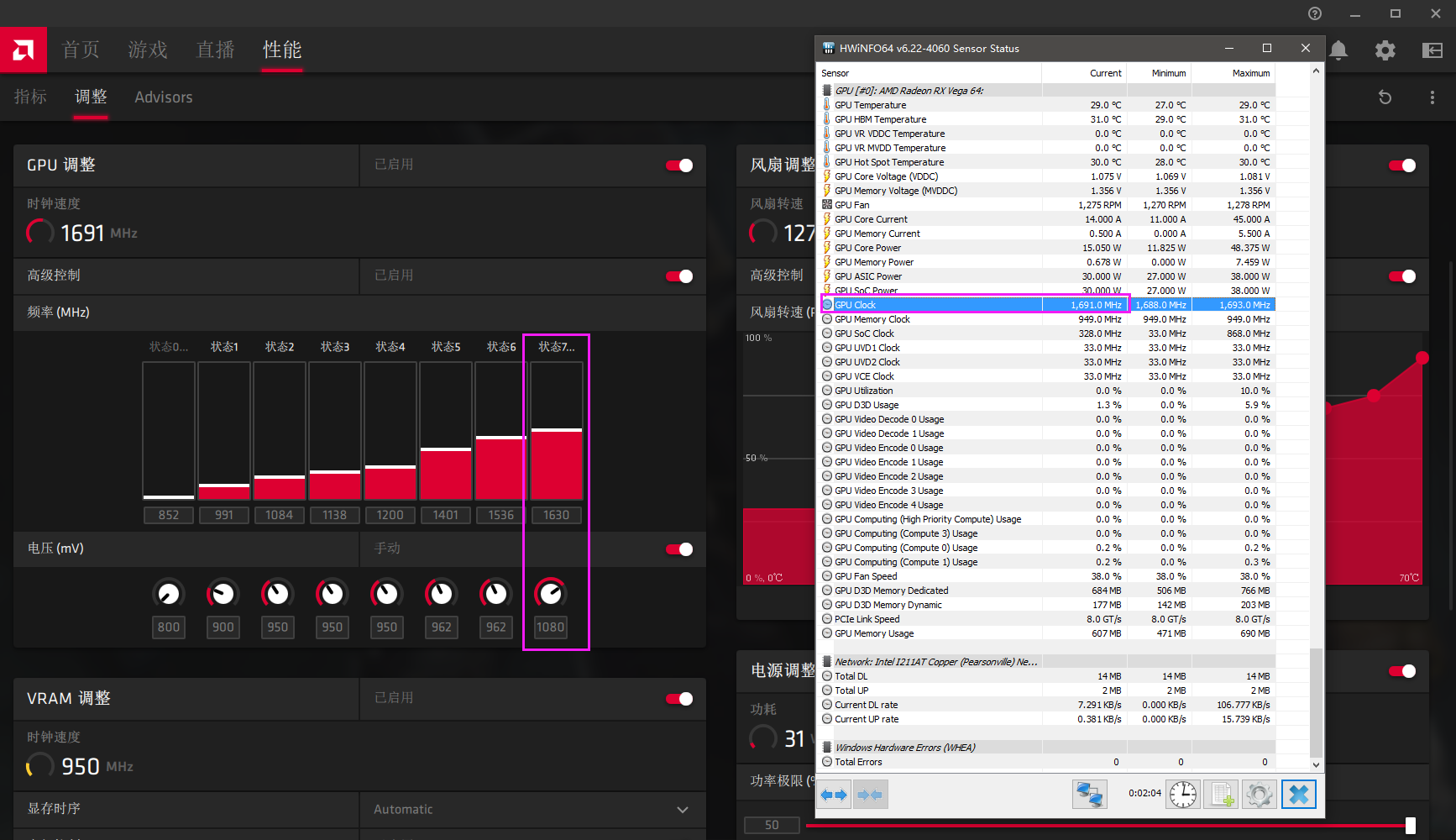Open the 游戏 tab
Image resolution: width=1456 pixels, height=840 pixels.
click(x=148, y=50)
